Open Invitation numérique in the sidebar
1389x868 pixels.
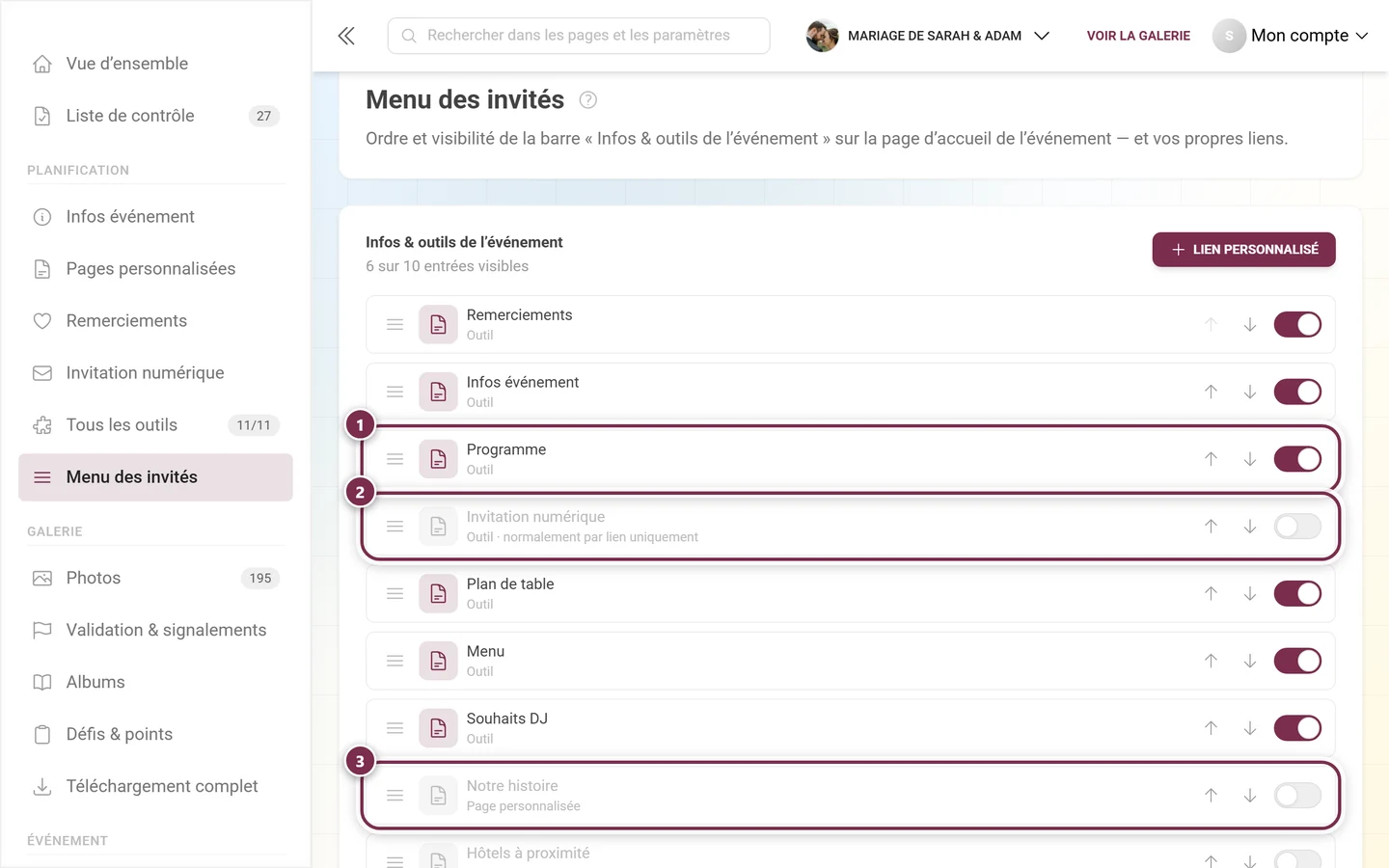[x=155, y=373]
